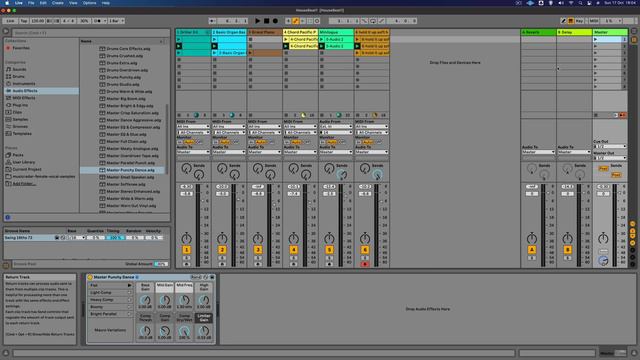
Task: Open track 5 Audio From dropdown
Action: 336,127
